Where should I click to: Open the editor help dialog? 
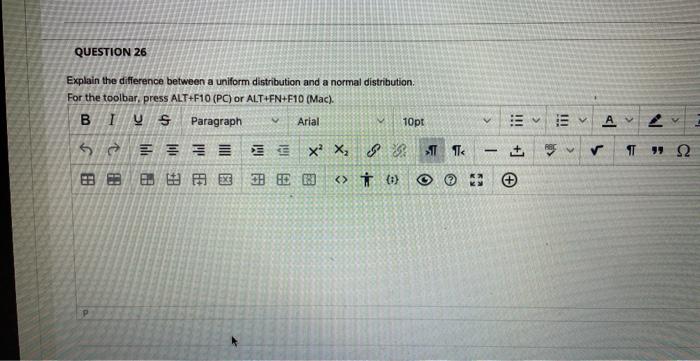tap(451, 180)
